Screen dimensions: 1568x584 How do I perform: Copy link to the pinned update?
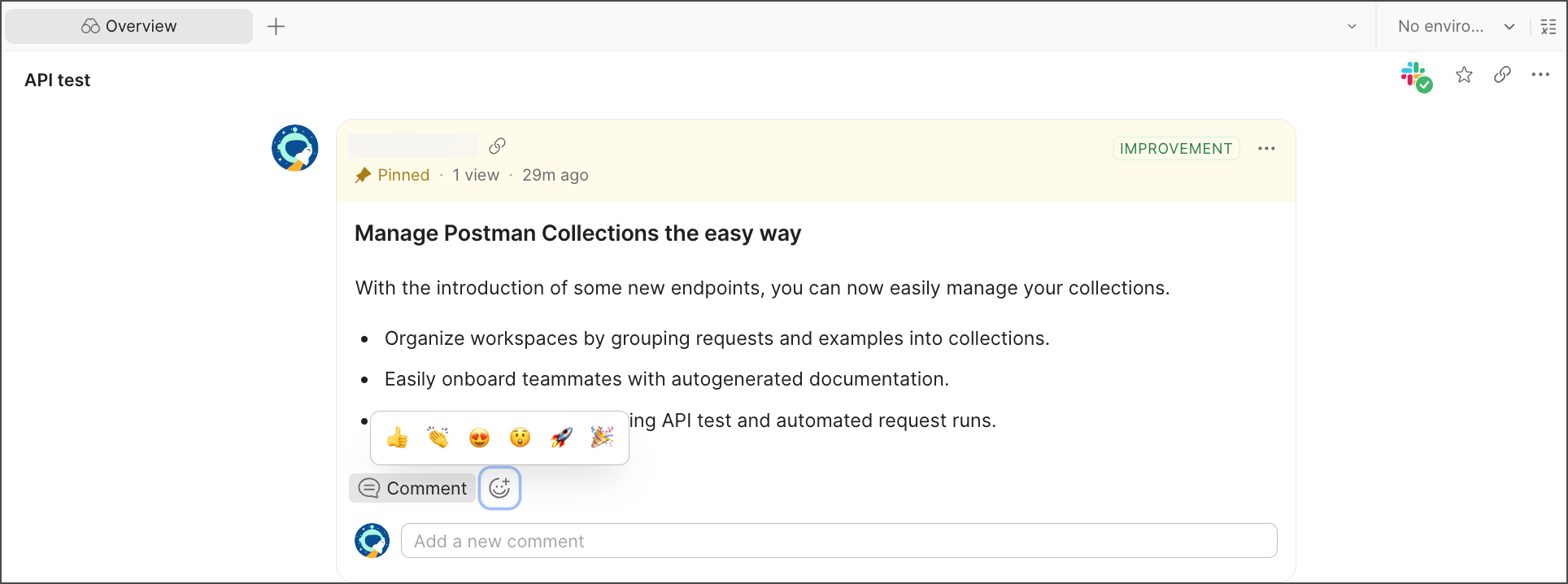click(x=497, y=146)
